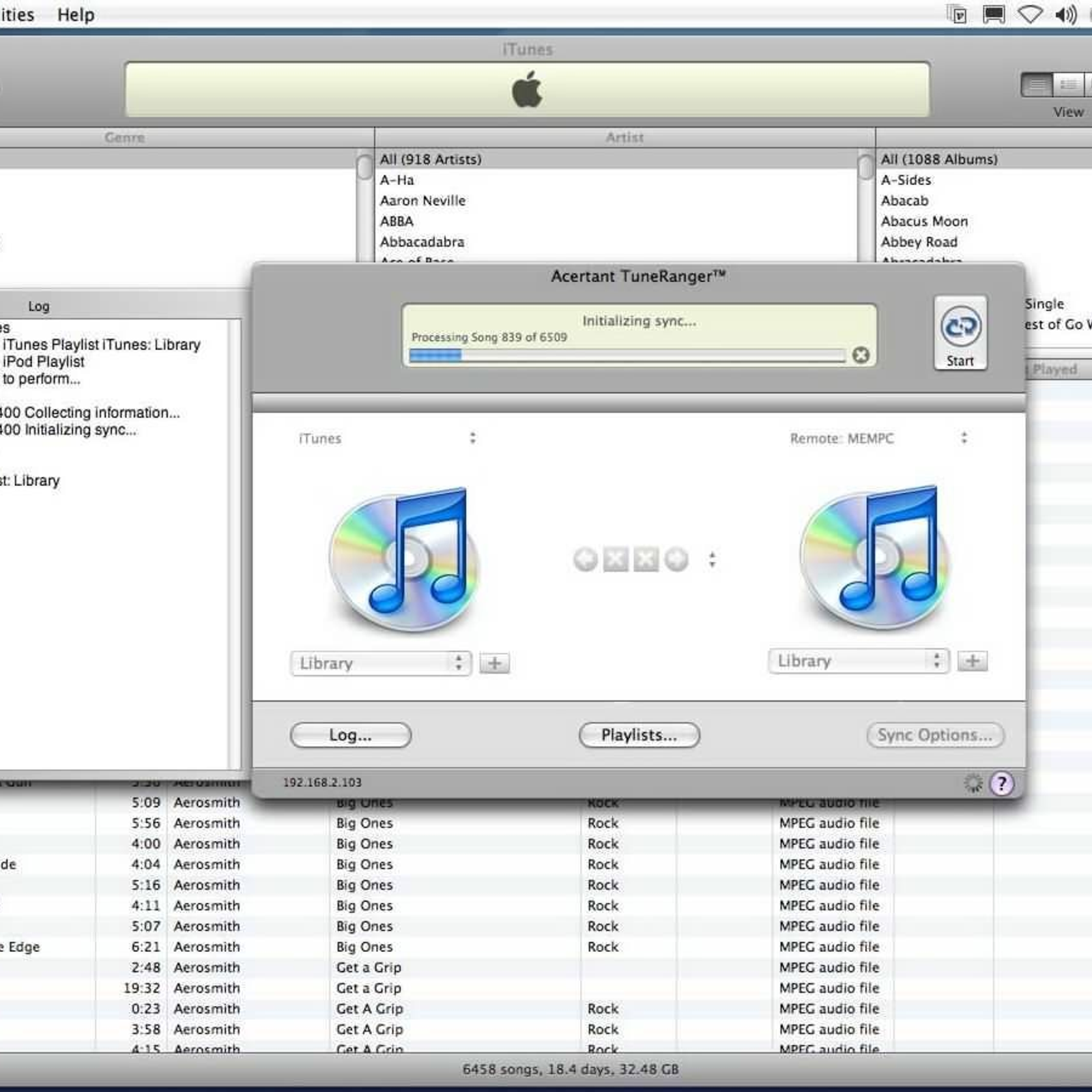Image resolution: width=1092 pixels, height=1092 pixels.
Task: Click the Playlists... button
Action: click(640, 735)
